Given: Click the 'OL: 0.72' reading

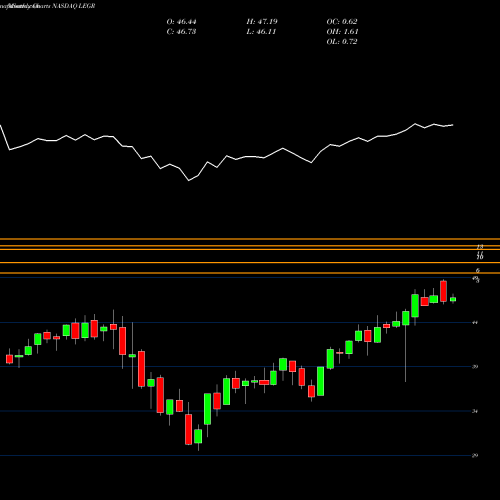Looking at the screenshot, I should (x=342, y=42).
